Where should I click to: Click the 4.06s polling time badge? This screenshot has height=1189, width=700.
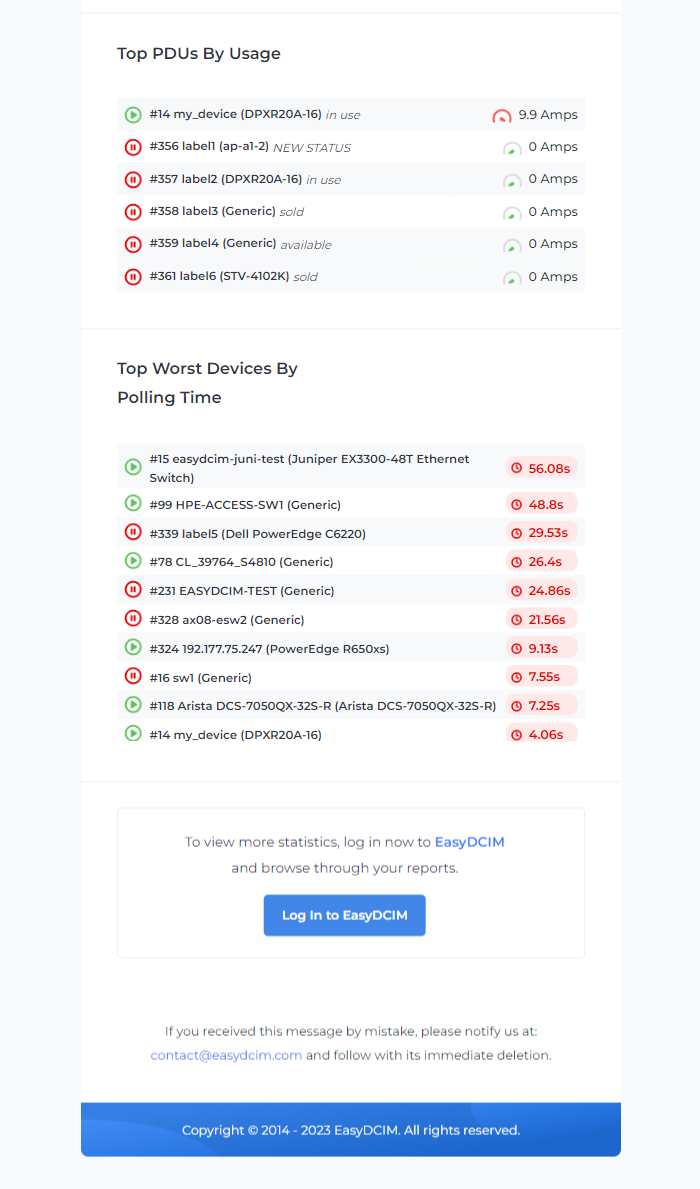[541, 734]
